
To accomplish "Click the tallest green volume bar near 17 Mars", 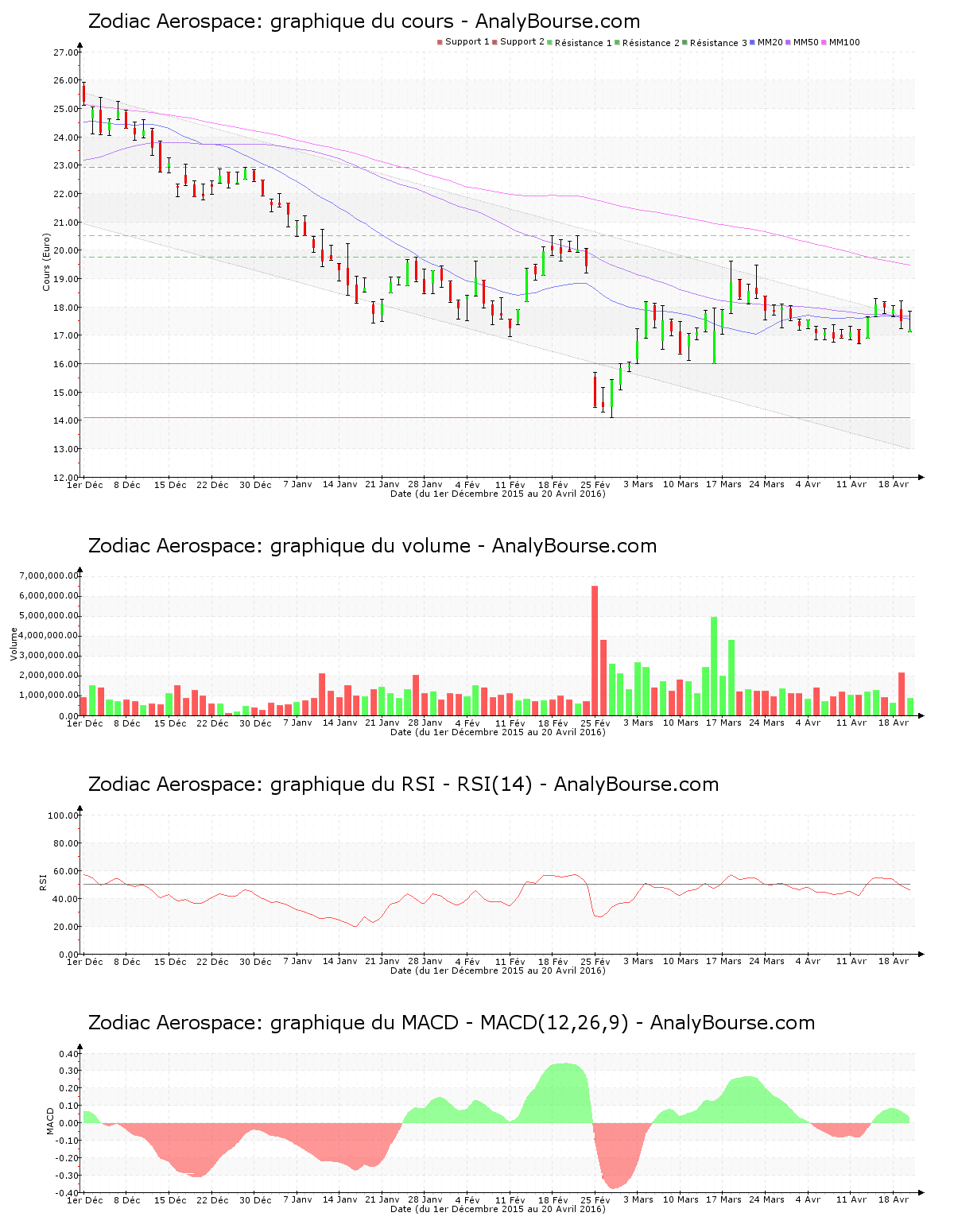I will coord(714,666).
